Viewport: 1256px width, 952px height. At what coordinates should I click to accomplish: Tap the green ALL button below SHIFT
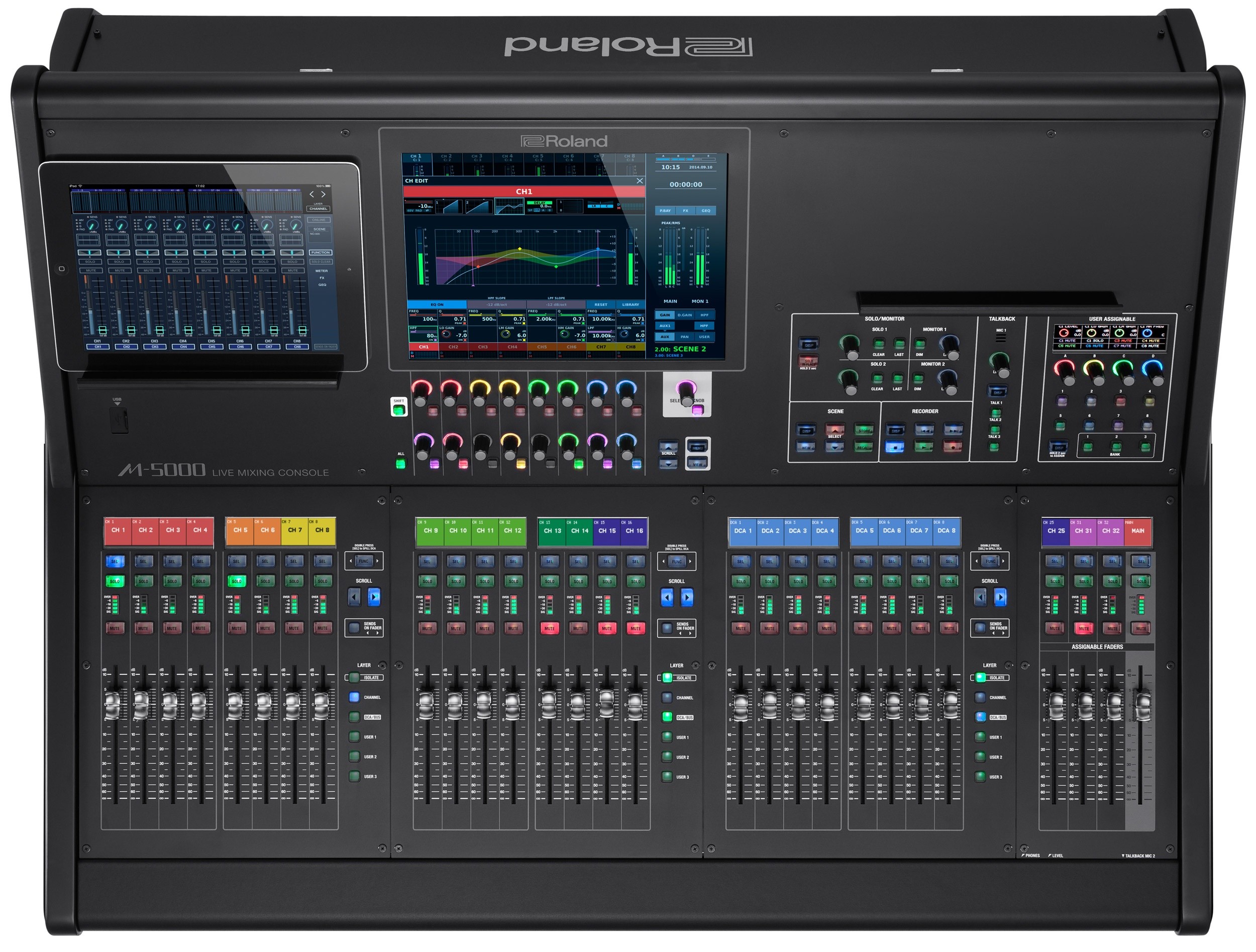(400, 463)
